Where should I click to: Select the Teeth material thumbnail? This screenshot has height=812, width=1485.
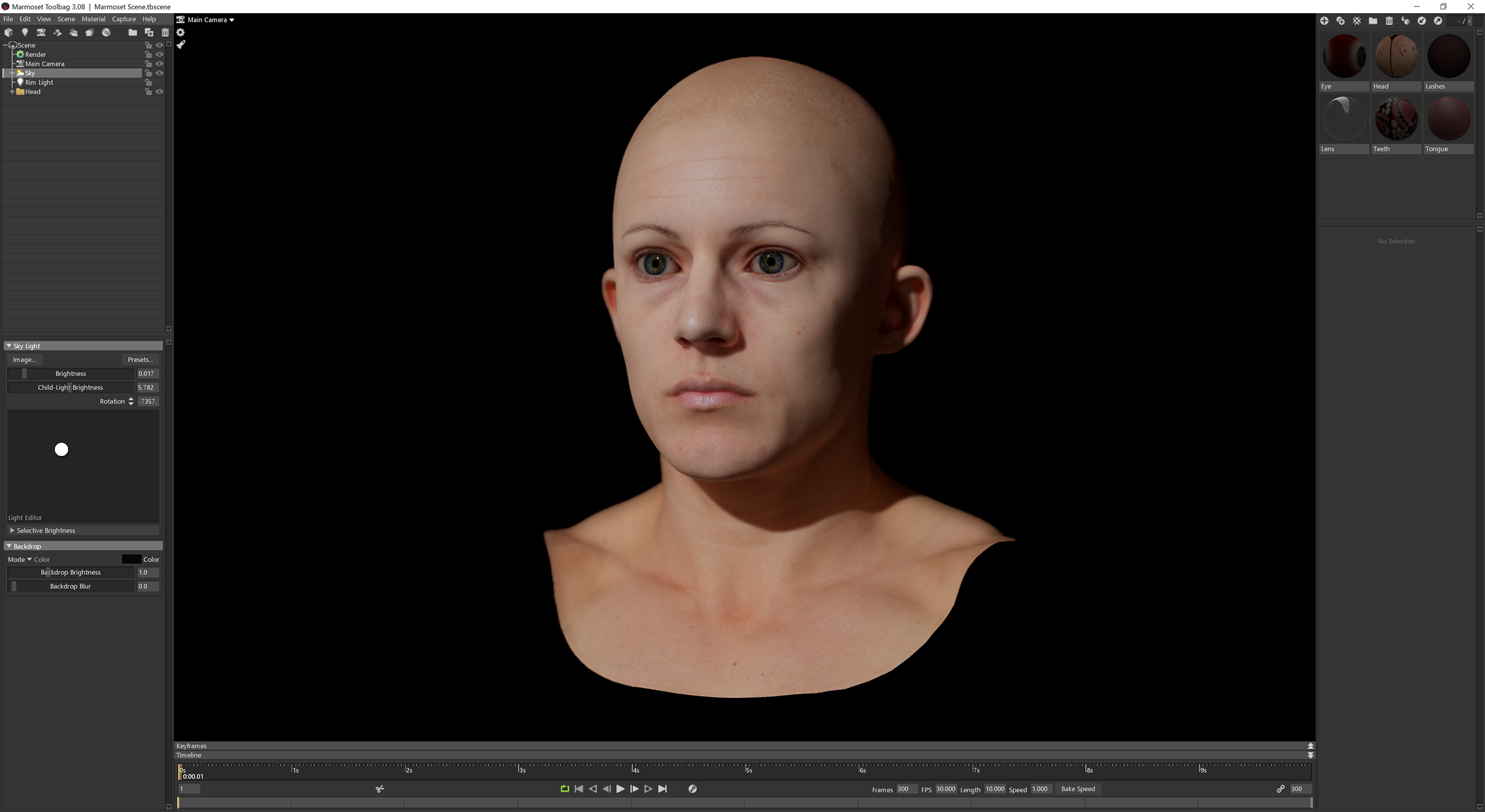1395,119
